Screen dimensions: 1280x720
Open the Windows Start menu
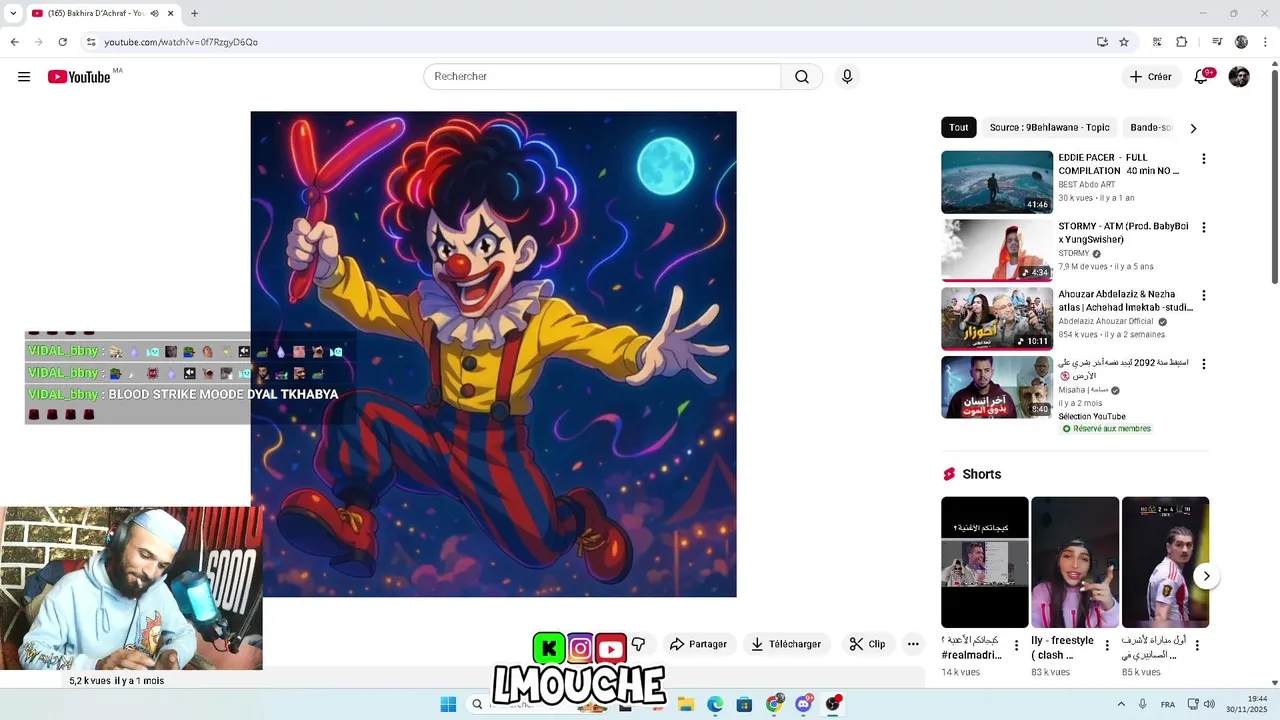point(448,704)
